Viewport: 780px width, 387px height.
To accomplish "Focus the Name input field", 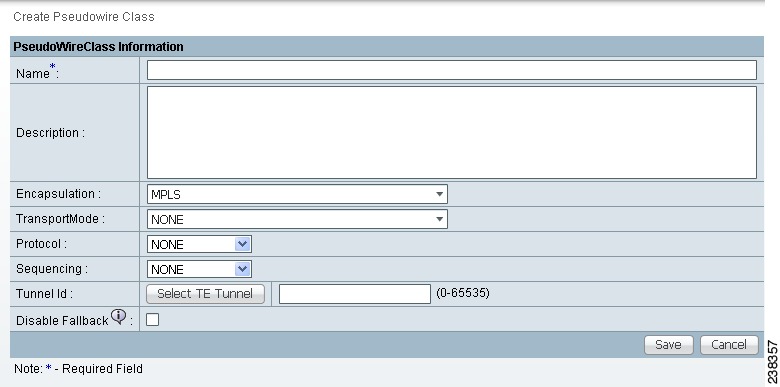I will [x=452, y=70].
